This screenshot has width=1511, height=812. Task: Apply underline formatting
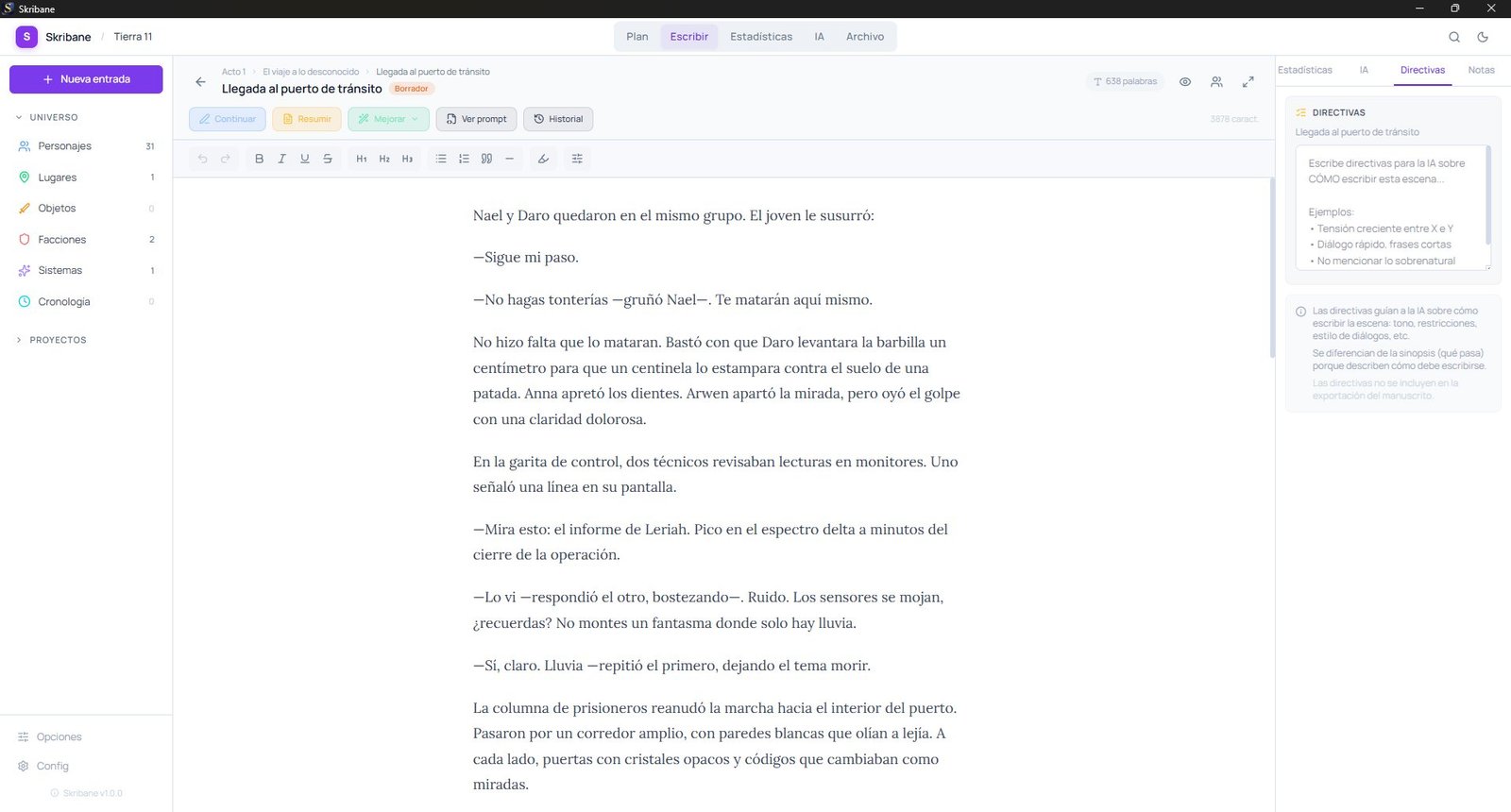click(304, 159)
